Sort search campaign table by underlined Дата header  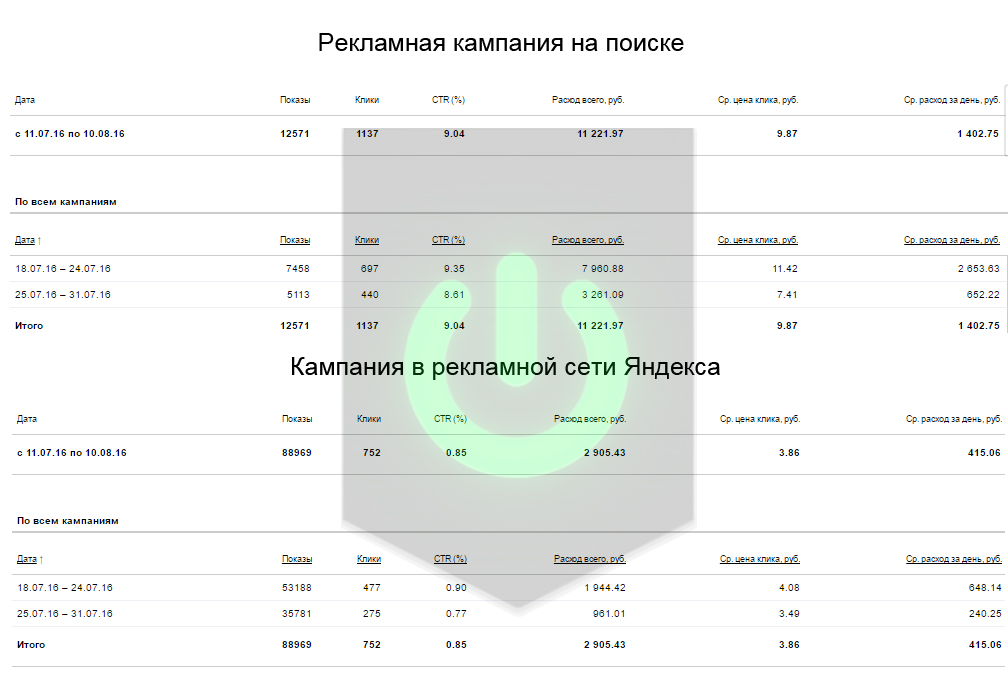coord(25,240)
